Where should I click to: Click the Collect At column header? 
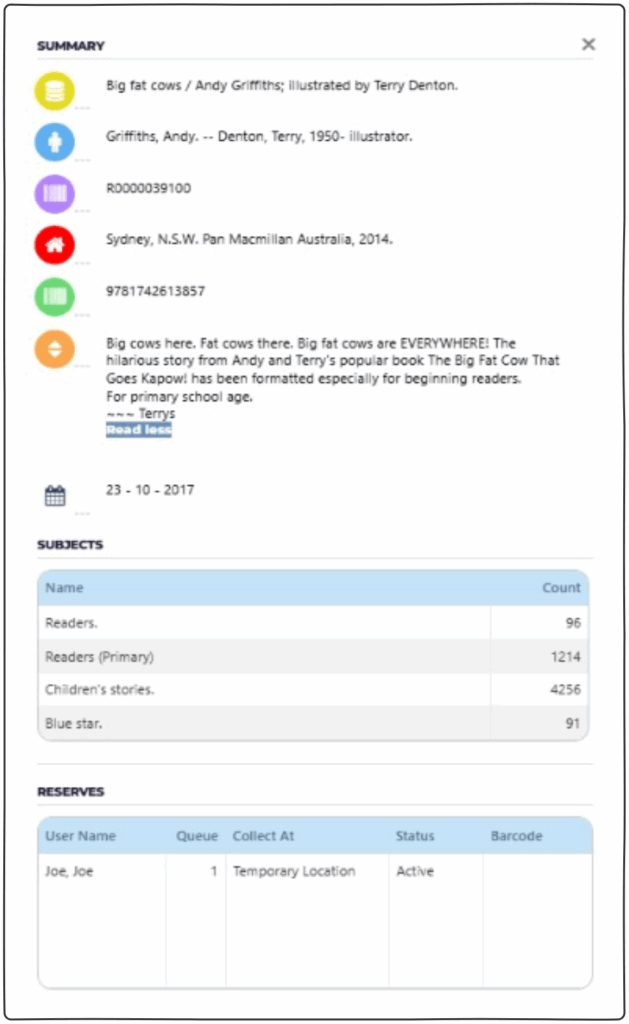pos(264,836)
